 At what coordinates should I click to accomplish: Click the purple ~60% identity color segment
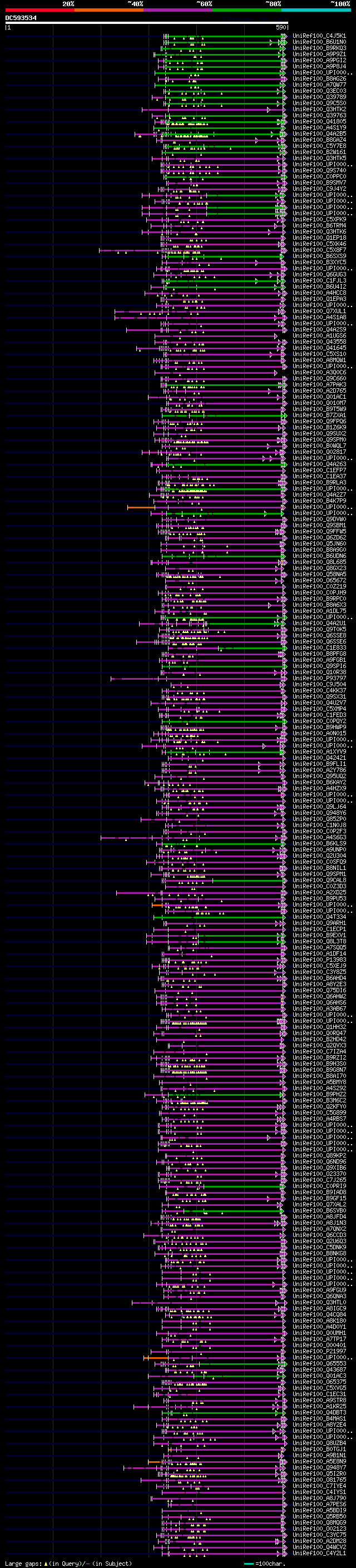(x=179, y=11)
